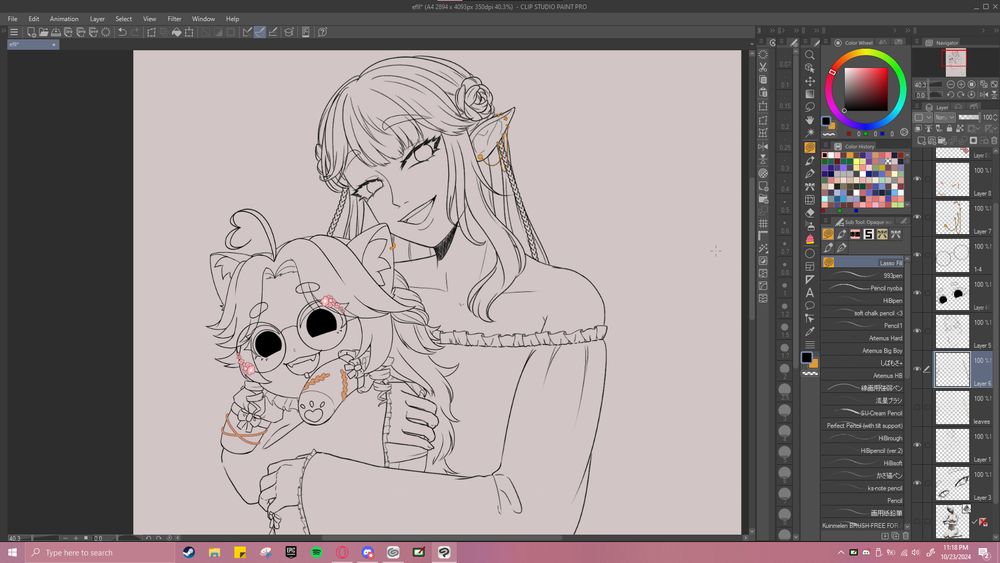The height and width of the screenshot is (563, 1000).
Task: Choose the soft chalk pencil <3 brush
Action: (x=862, y=313)
